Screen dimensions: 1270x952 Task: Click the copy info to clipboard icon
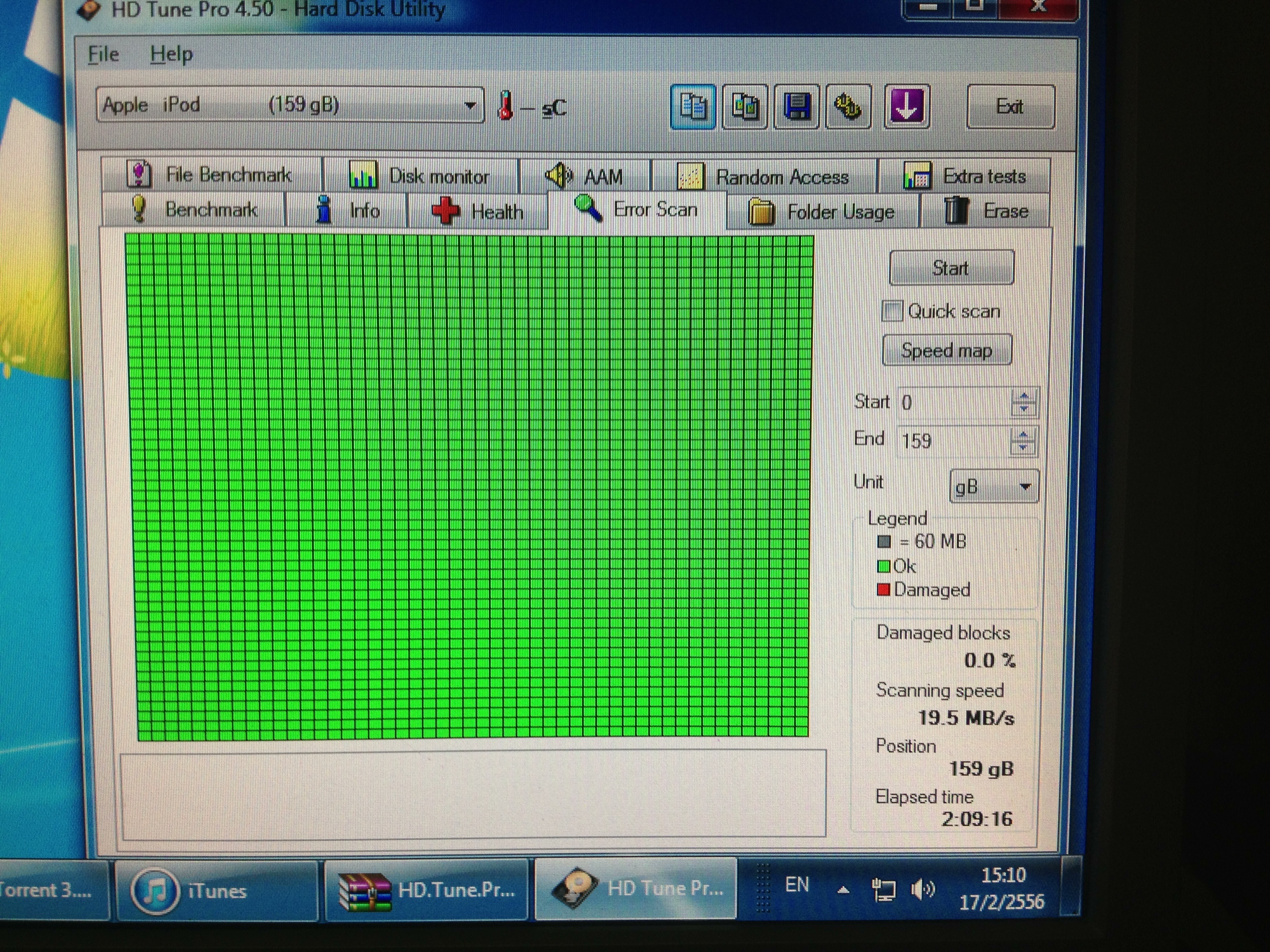[693, 107]
